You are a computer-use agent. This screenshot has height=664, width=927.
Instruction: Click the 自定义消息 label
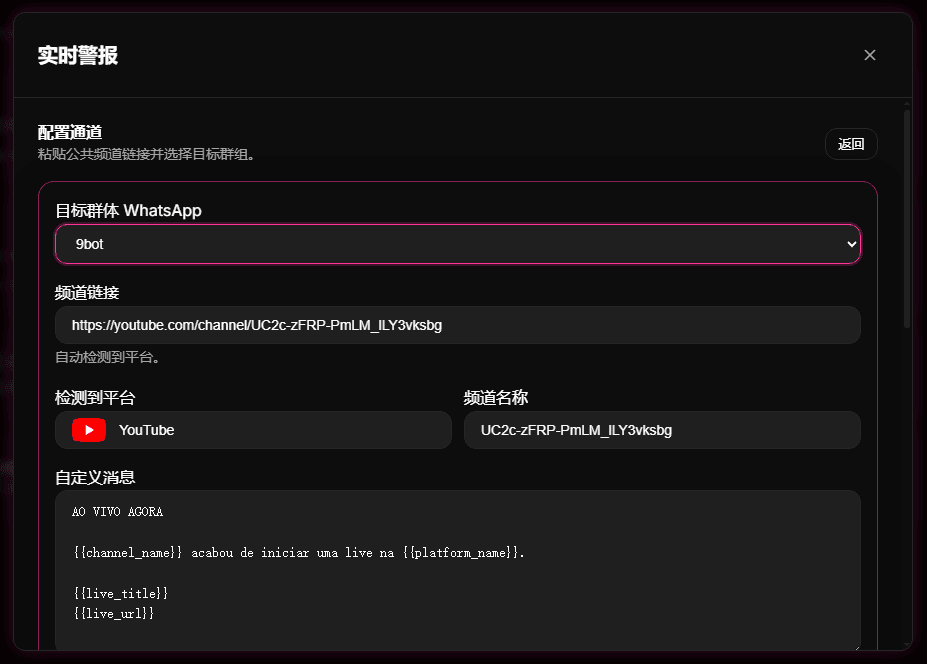tap(95, 477)
